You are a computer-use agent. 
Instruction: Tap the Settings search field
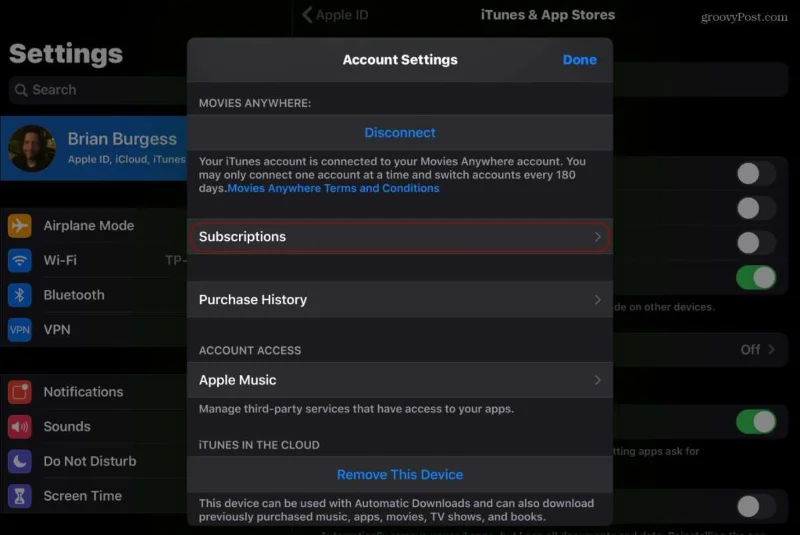coord(98,90)
